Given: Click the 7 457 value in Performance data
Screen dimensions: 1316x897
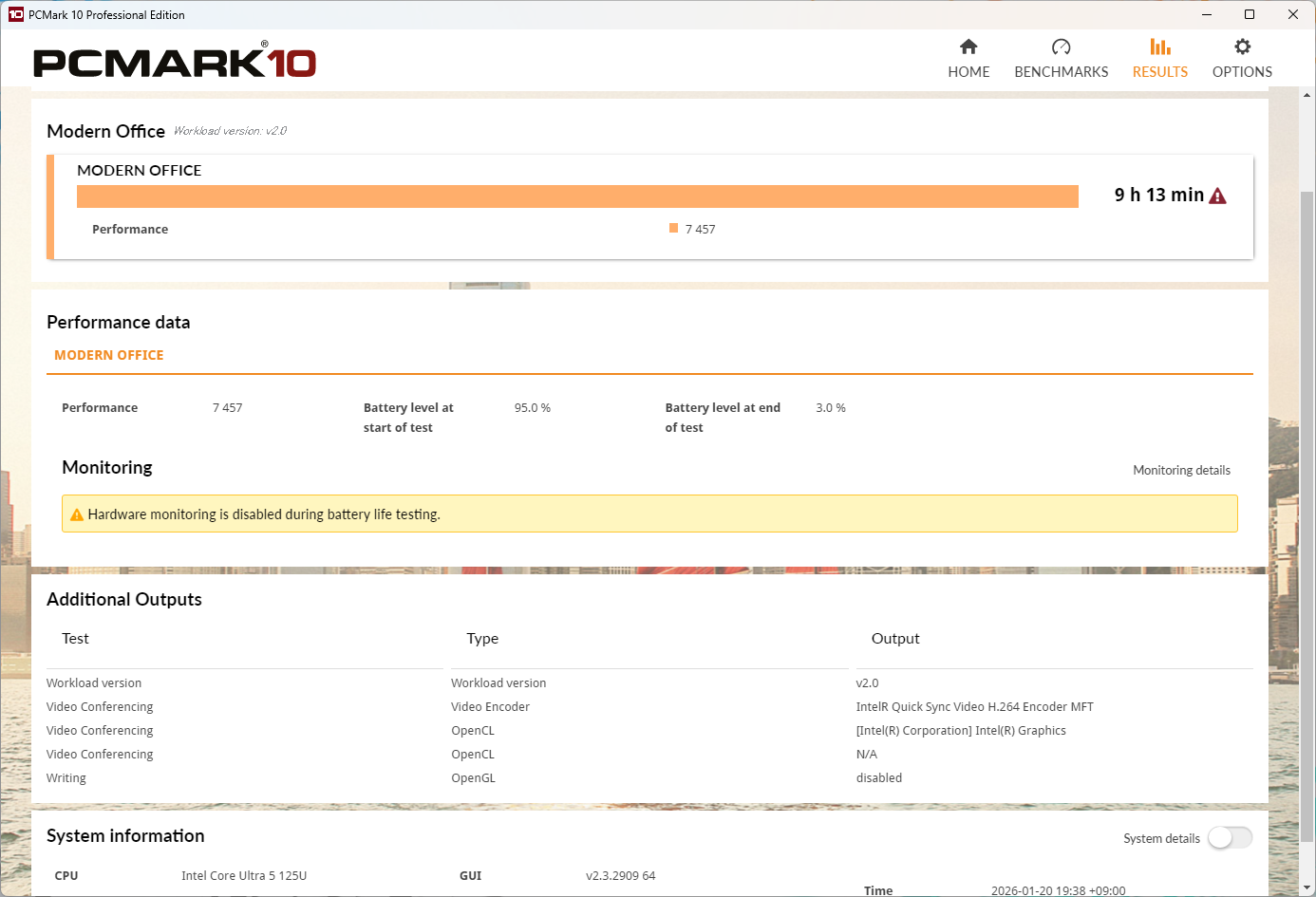Looking at the screenshot, I should click(228, 407).
